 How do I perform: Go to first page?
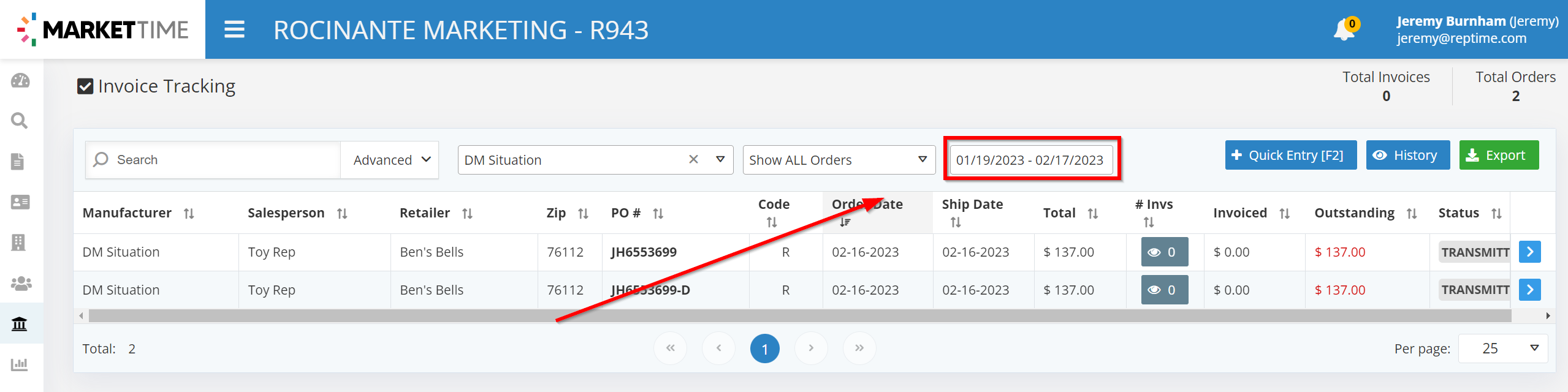pos(670,349)
